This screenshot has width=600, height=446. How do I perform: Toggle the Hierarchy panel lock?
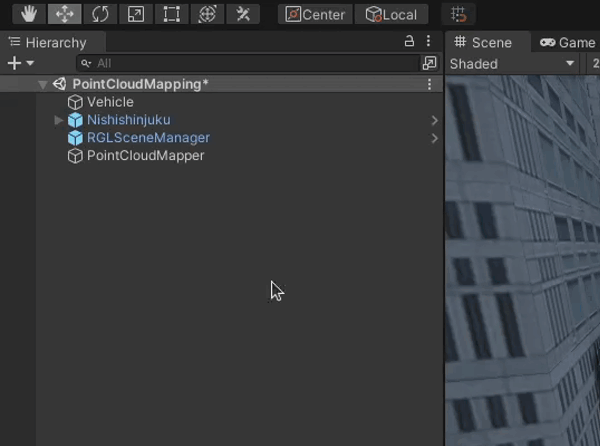(x=408, y=42)
